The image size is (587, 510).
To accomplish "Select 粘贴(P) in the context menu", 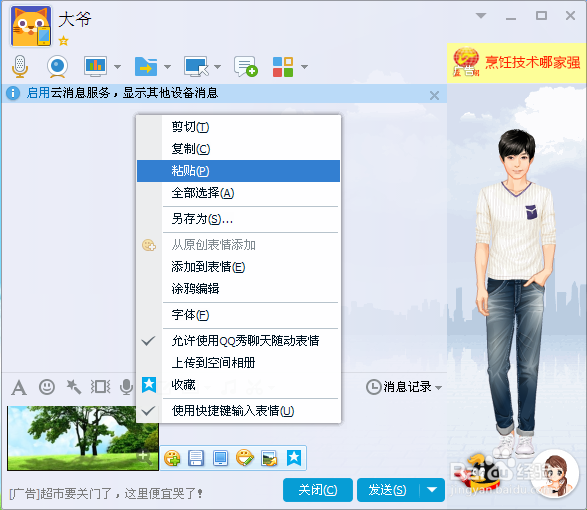I will (x=238, y=171).
